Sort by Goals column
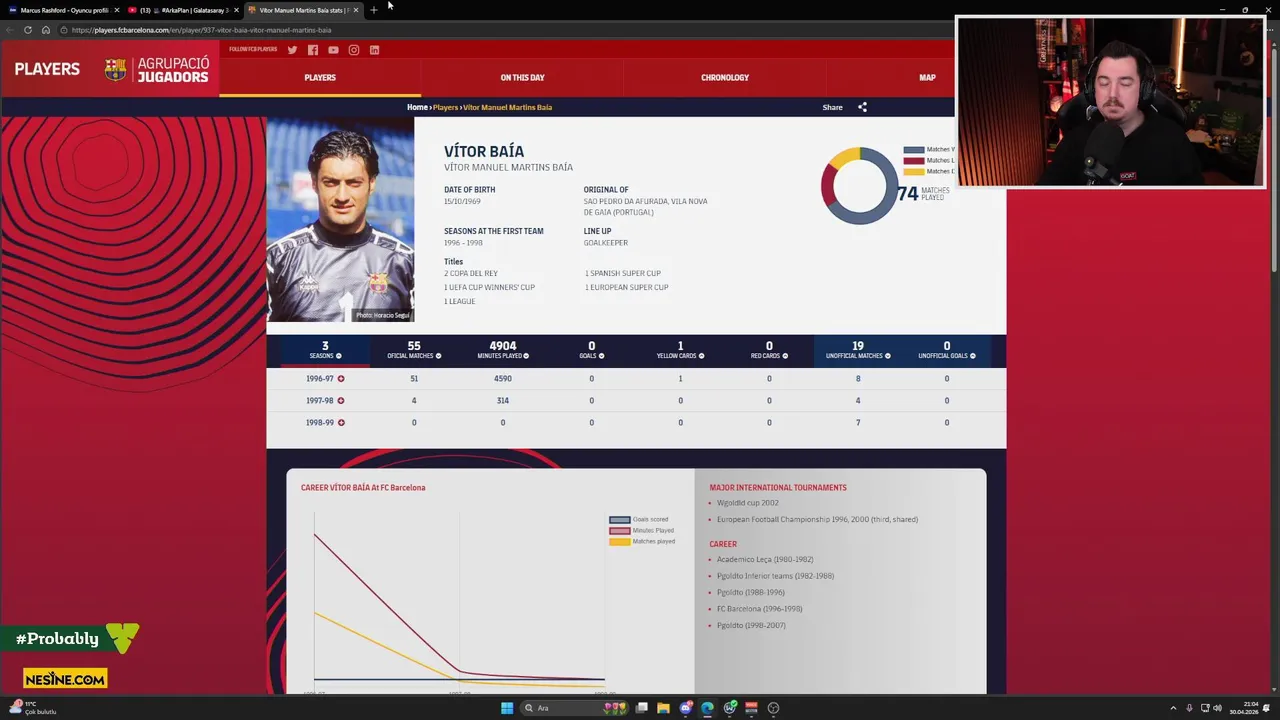Image resolution: width=1280 pixels, height=720 pixels. click(592, 350)
